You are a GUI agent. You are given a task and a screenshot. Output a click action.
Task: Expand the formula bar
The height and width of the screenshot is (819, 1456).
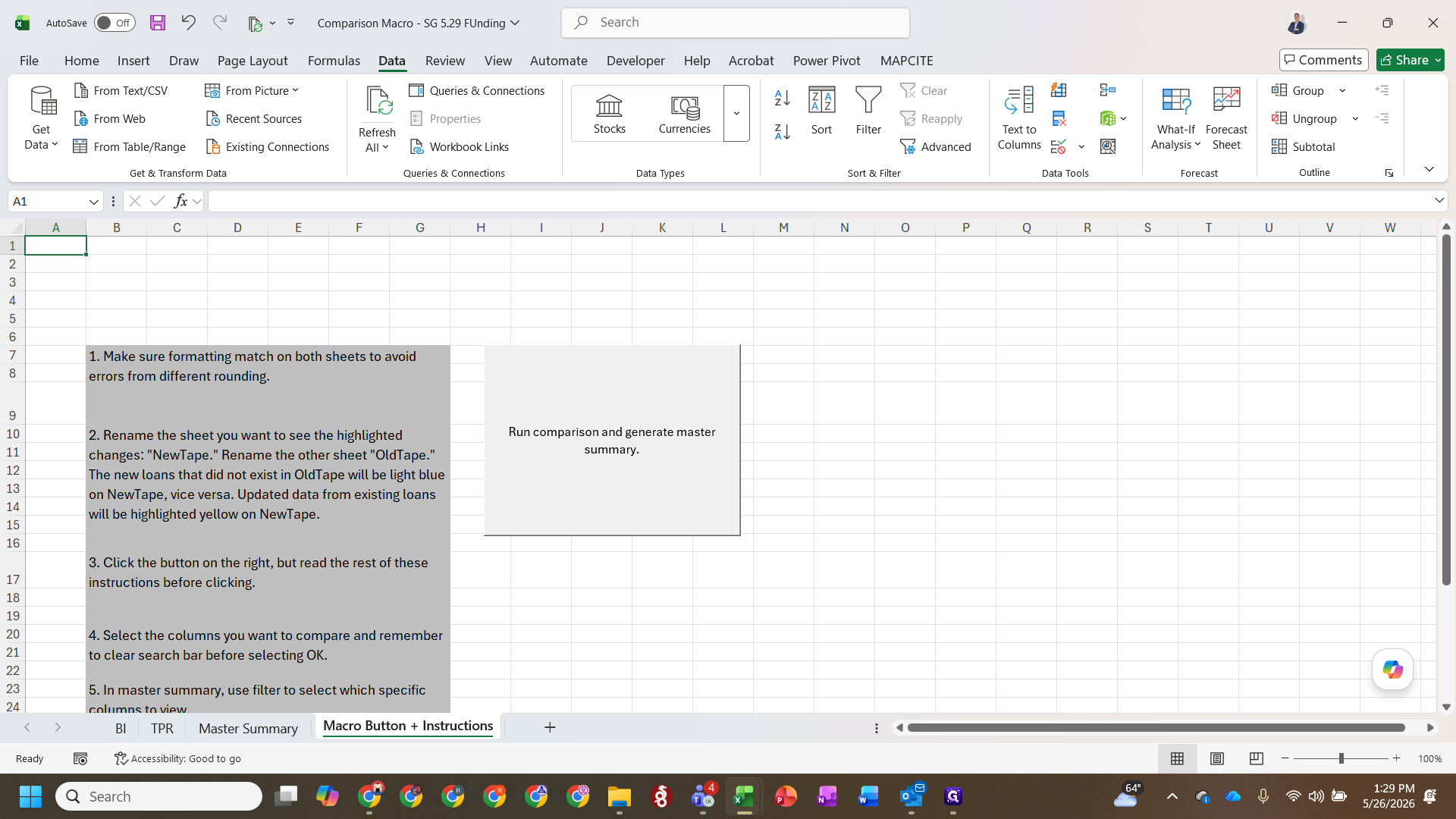coord(1439,201)
